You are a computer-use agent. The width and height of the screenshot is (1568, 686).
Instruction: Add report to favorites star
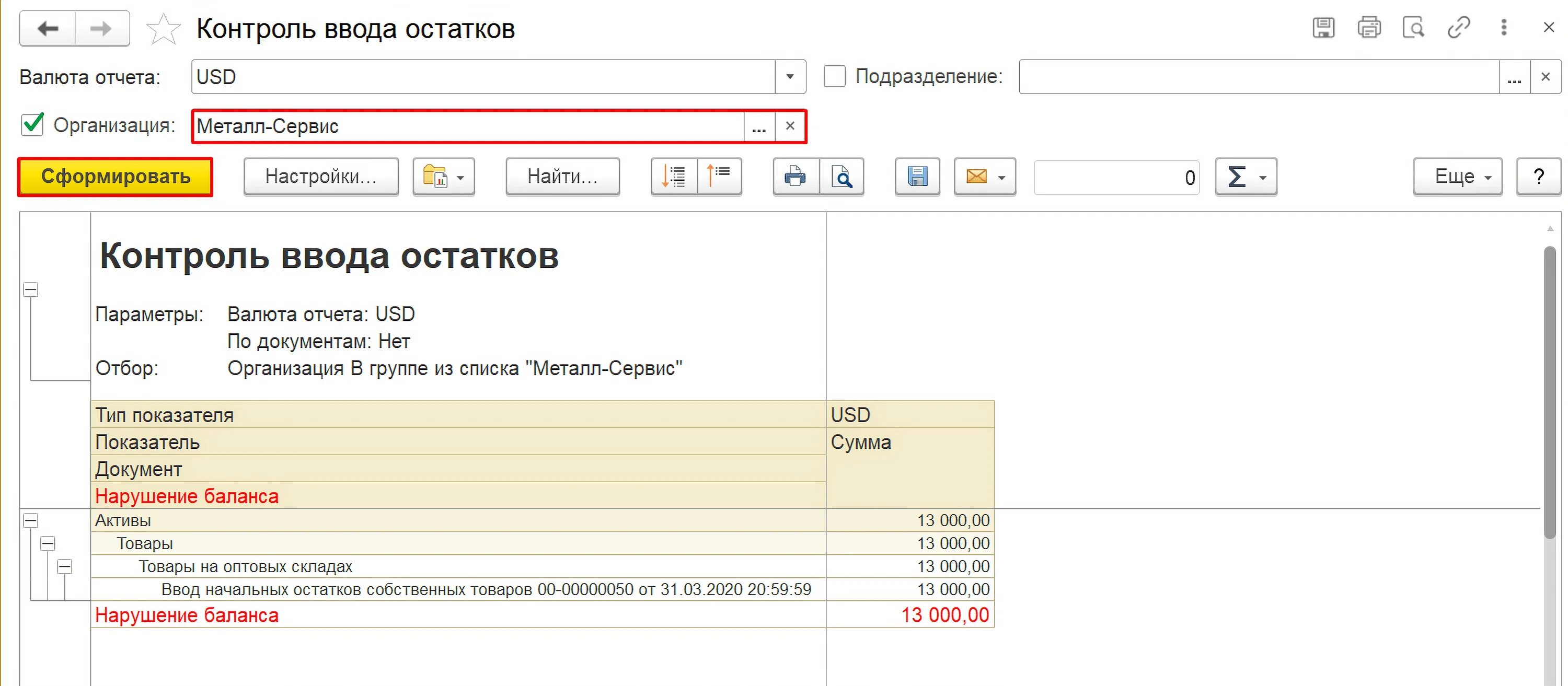(163, 29)
